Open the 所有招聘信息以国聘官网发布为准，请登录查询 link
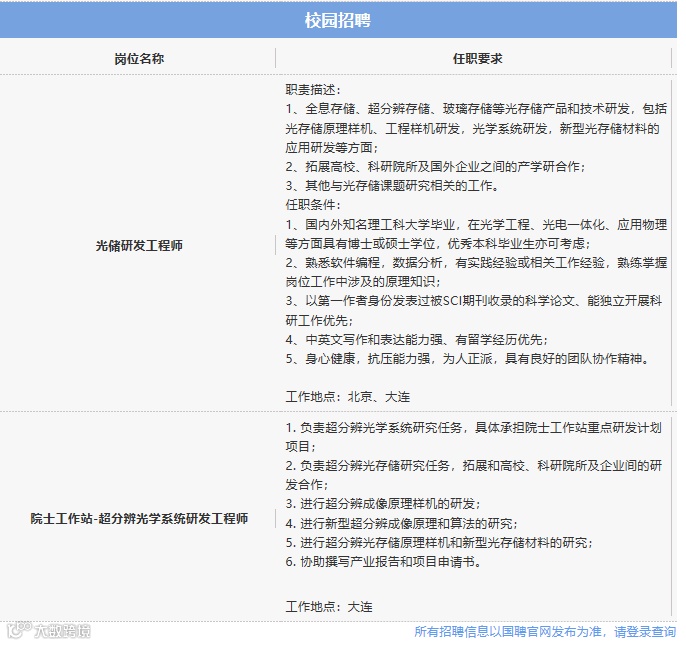Image resolution: width=686 pixels, height=645 pixels. point(545,632)
